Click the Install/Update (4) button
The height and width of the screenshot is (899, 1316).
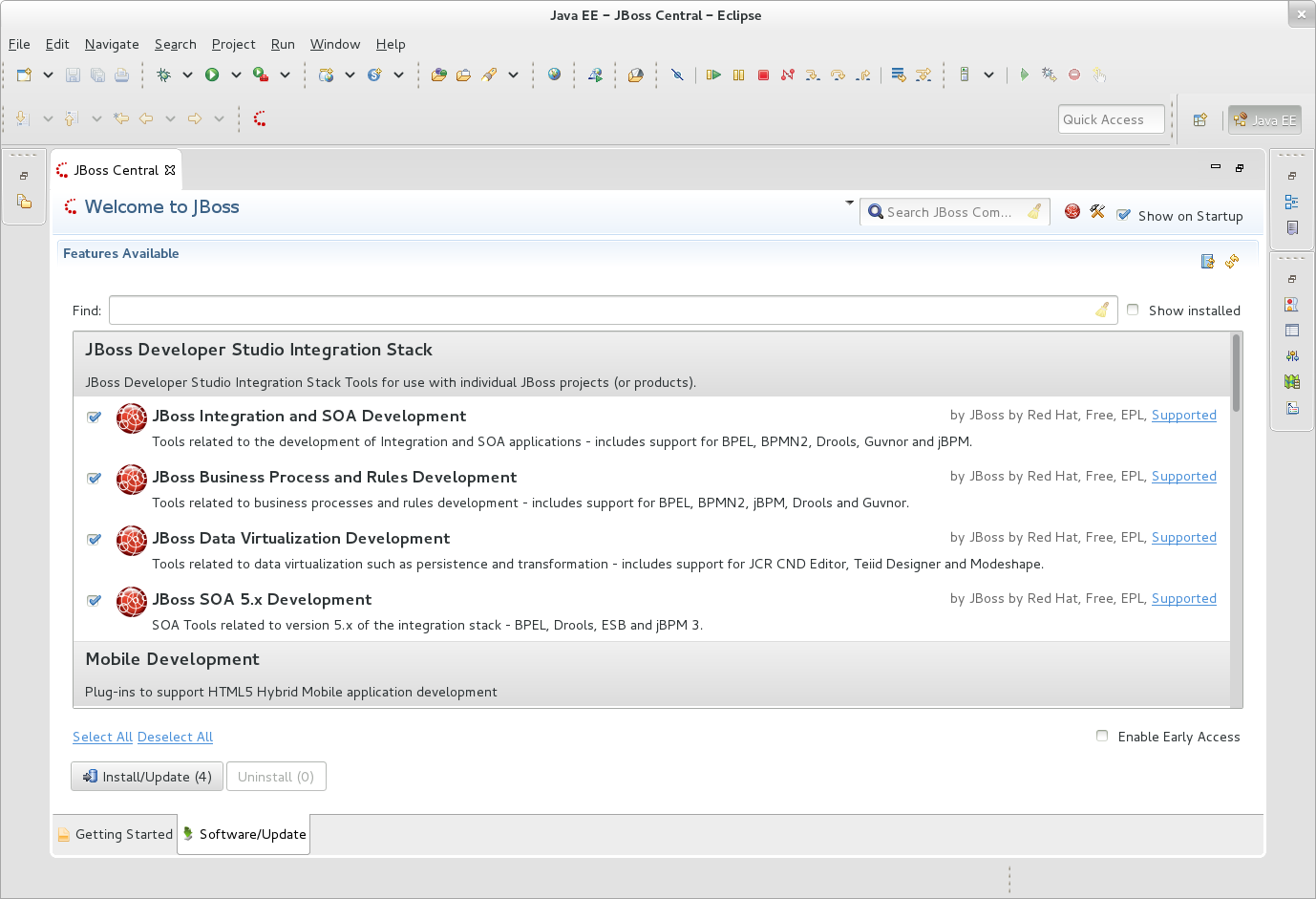coord(147,777)
